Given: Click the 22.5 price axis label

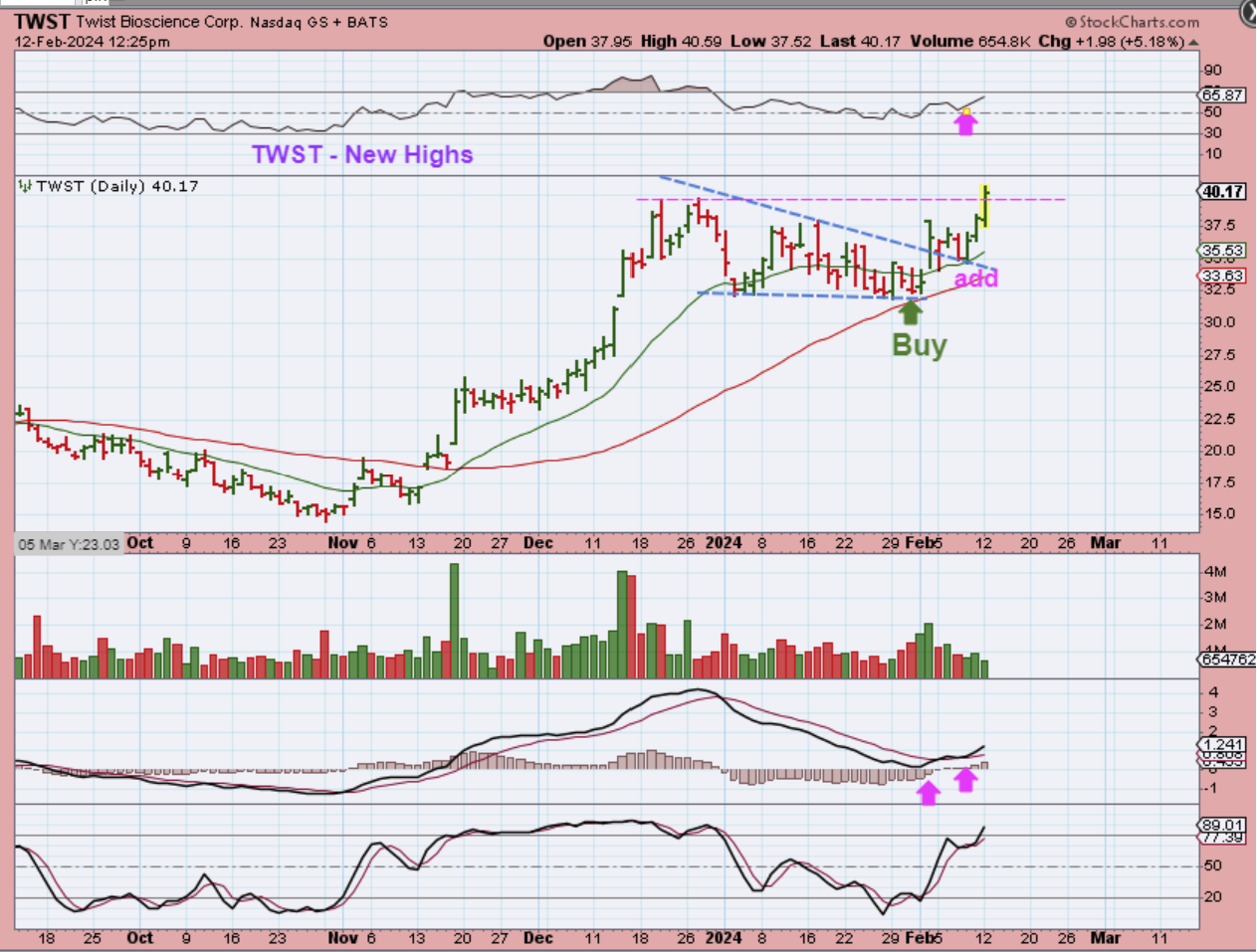Looking at the screenshot, I should click(1219, 419).
